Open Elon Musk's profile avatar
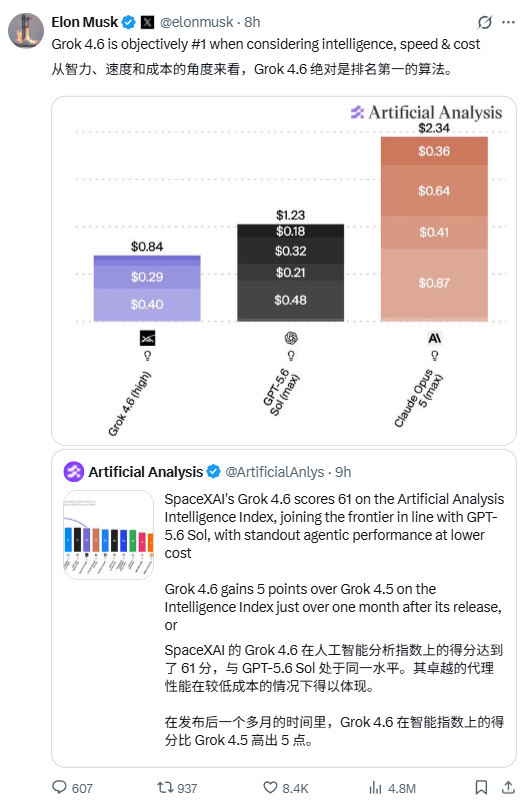 pos(26,31)
